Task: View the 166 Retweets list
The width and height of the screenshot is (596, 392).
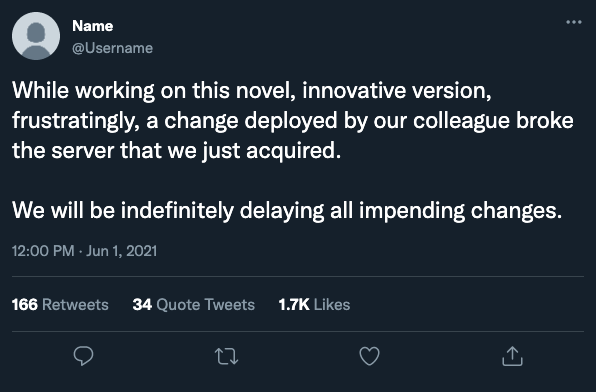Action: click(x=60, y=305)
